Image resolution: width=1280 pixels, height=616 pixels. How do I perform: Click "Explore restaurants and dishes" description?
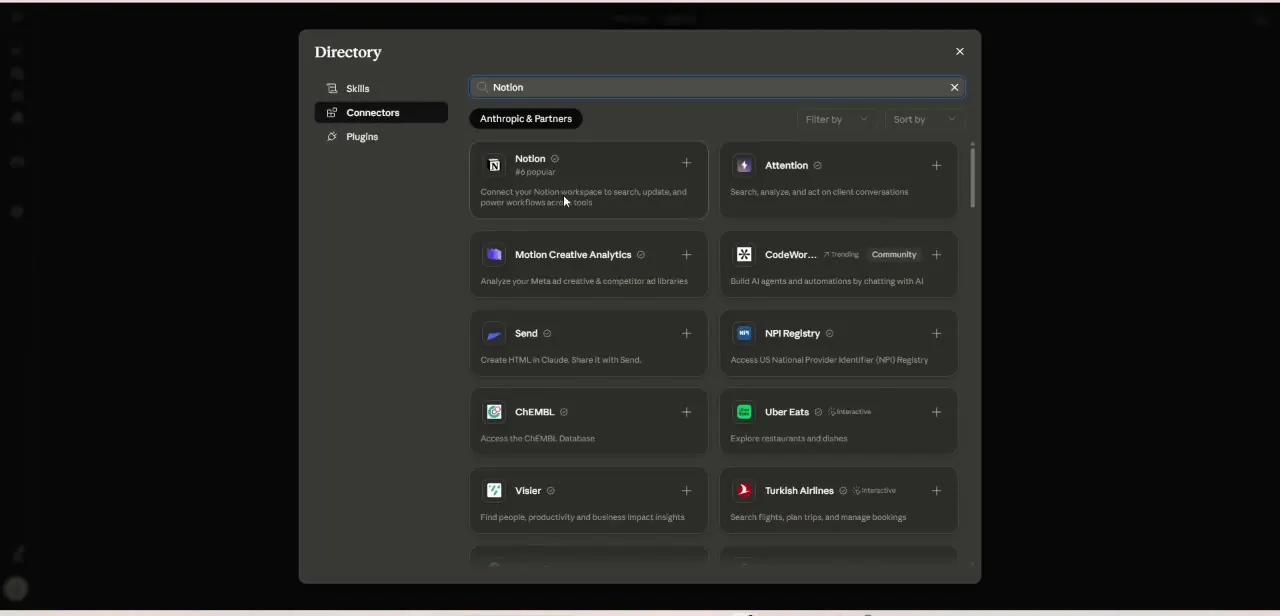[789, 438]
